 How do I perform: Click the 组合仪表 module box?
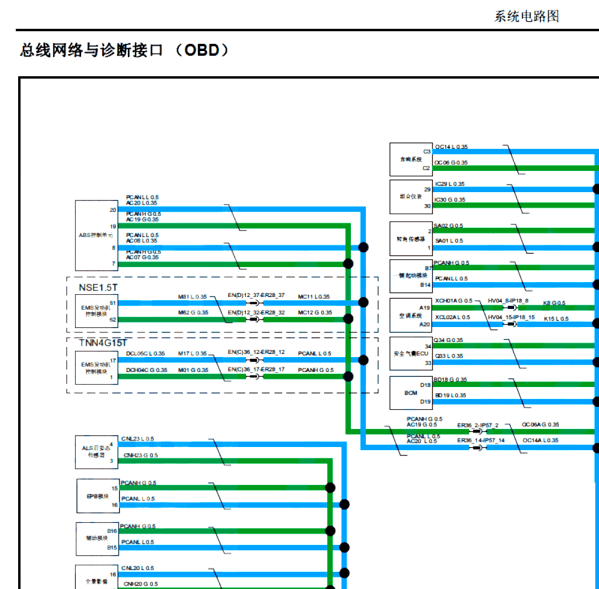point(411,197)
